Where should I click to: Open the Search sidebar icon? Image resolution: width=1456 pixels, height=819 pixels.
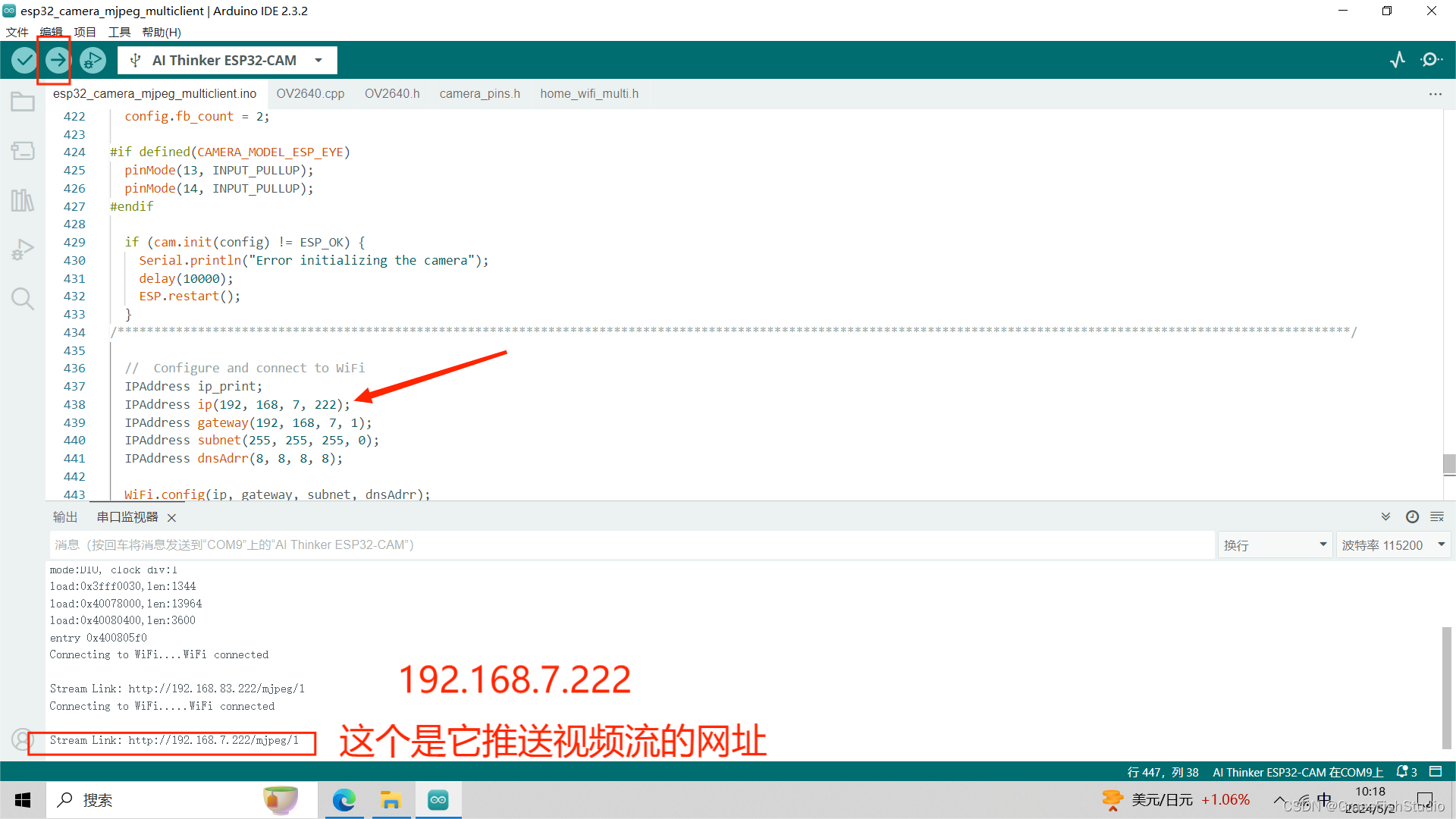[23, 299]
